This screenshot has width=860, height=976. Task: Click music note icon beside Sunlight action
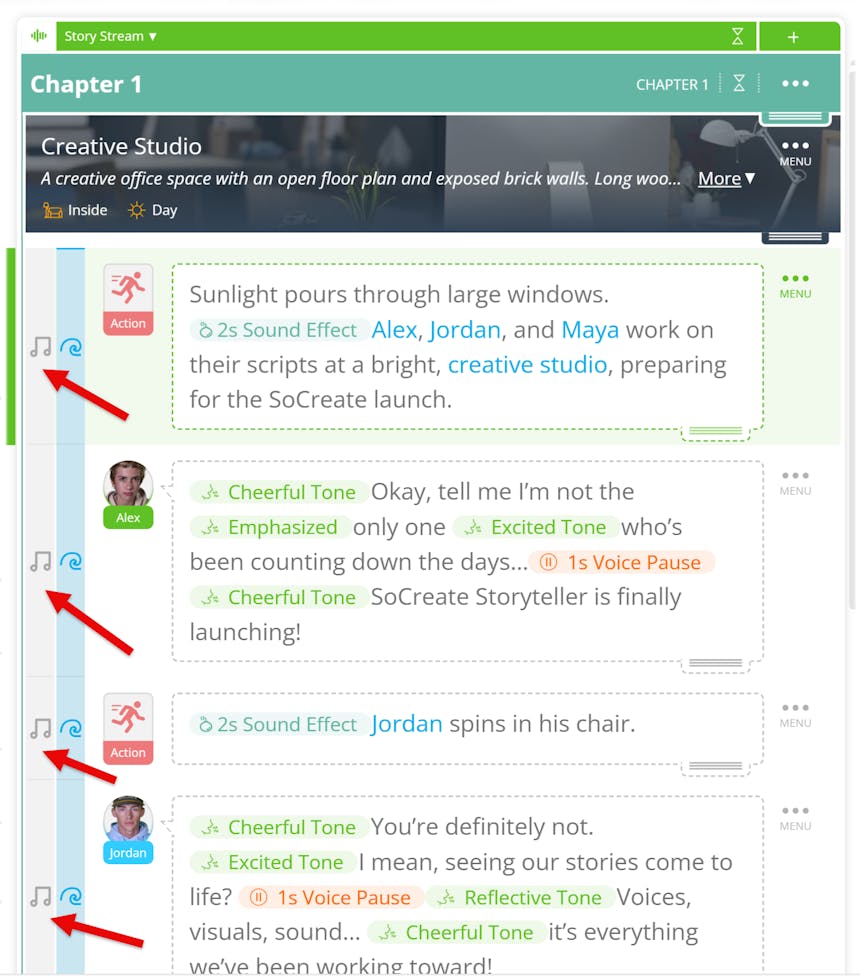coord(41,347)
